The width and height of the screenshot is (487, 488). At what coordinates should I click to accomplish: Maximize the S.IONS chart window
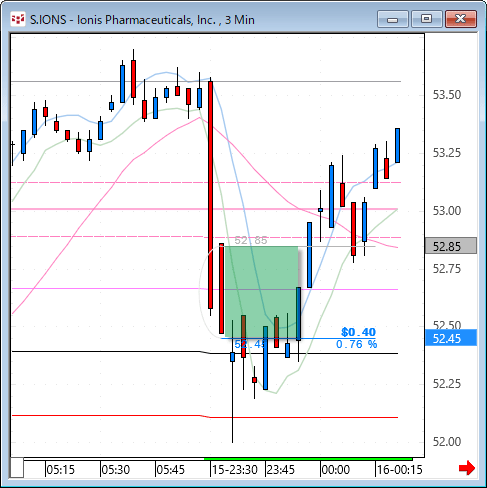426,19
